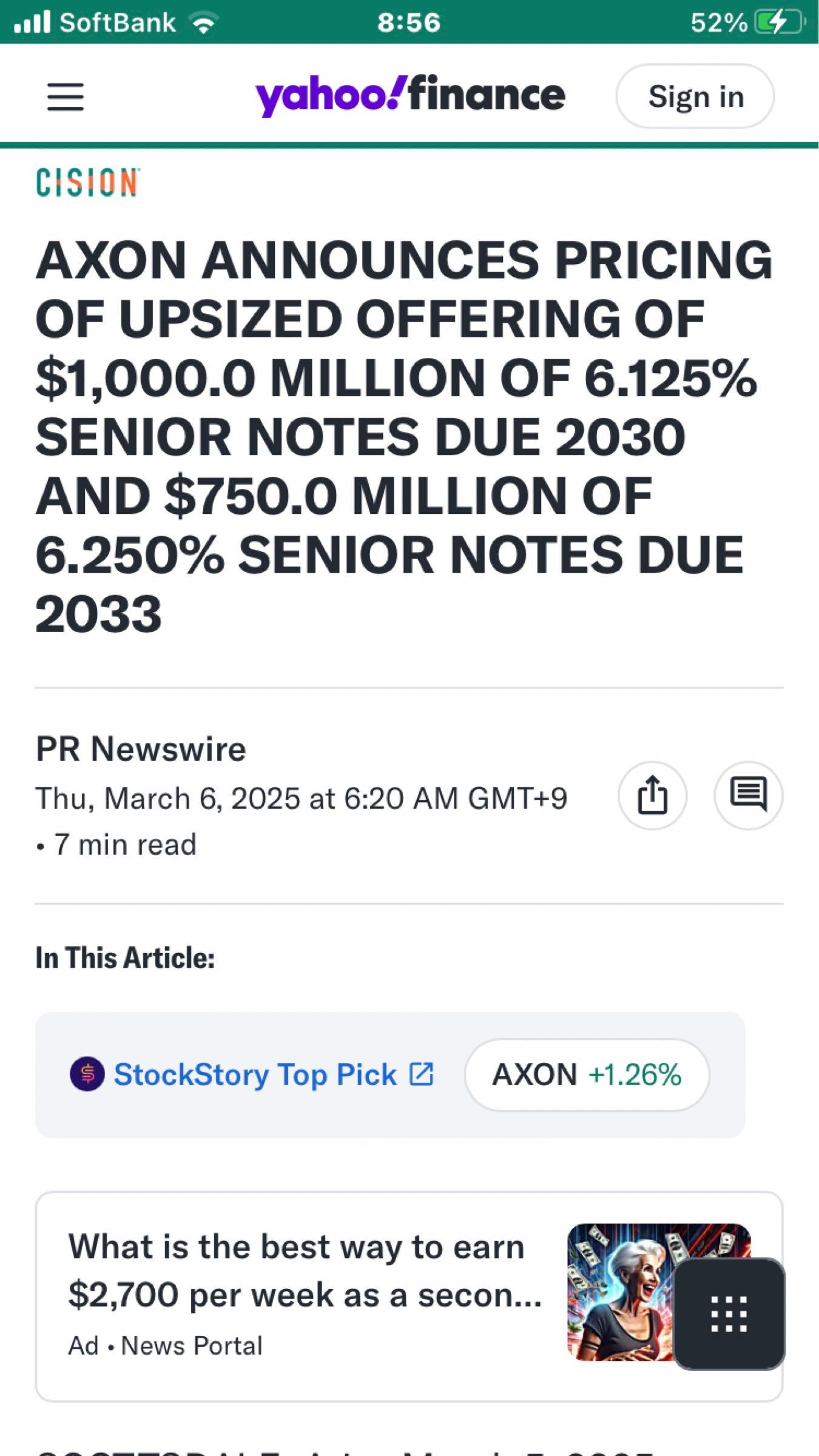Image resolution: width=819 pixels, height=1456 pixels.
Task: Open the hamburger navigation menu
Action: (65, 97)
